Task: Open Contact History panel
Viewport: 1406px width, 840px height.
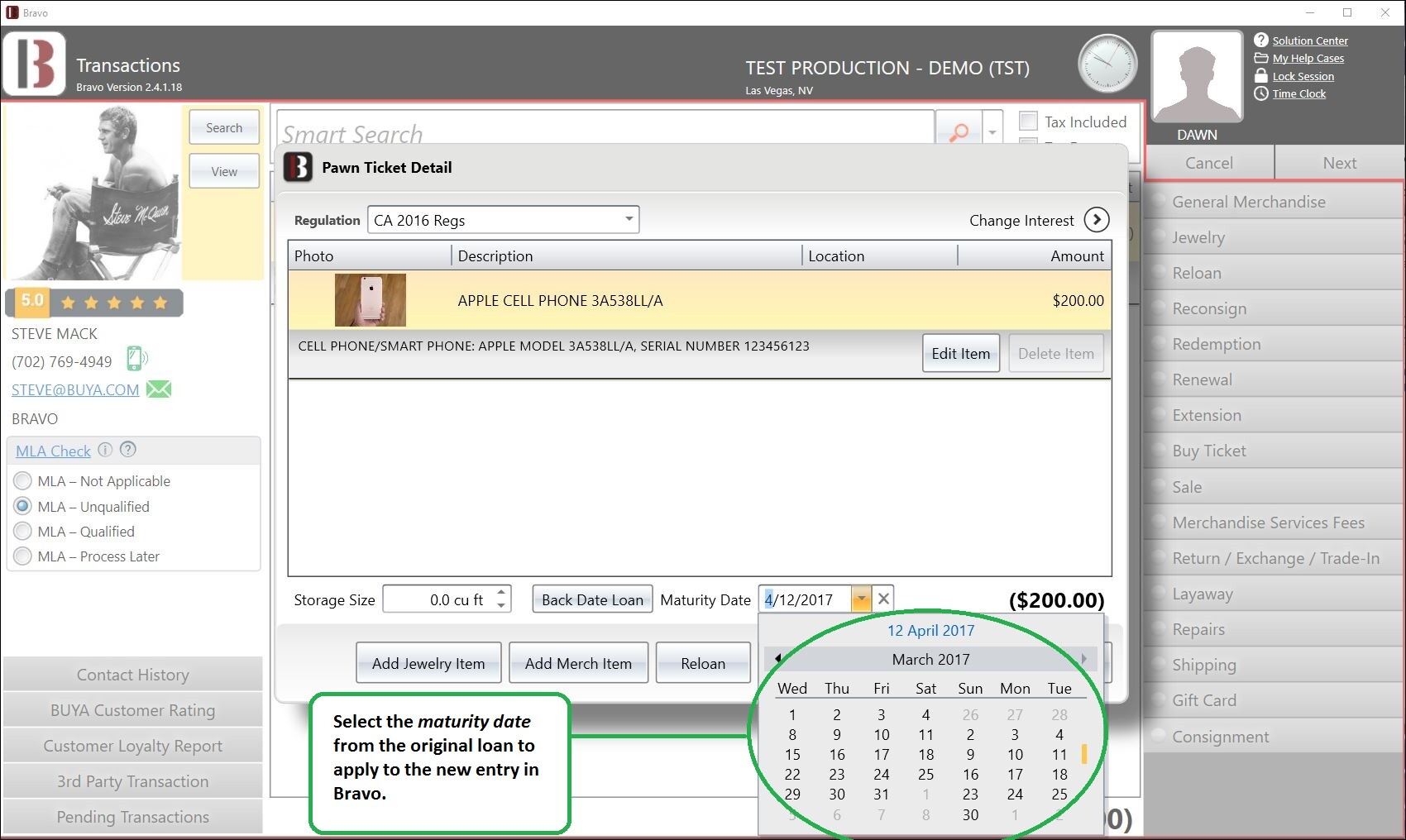Action: pyautogui.click(x=133, y=675)
